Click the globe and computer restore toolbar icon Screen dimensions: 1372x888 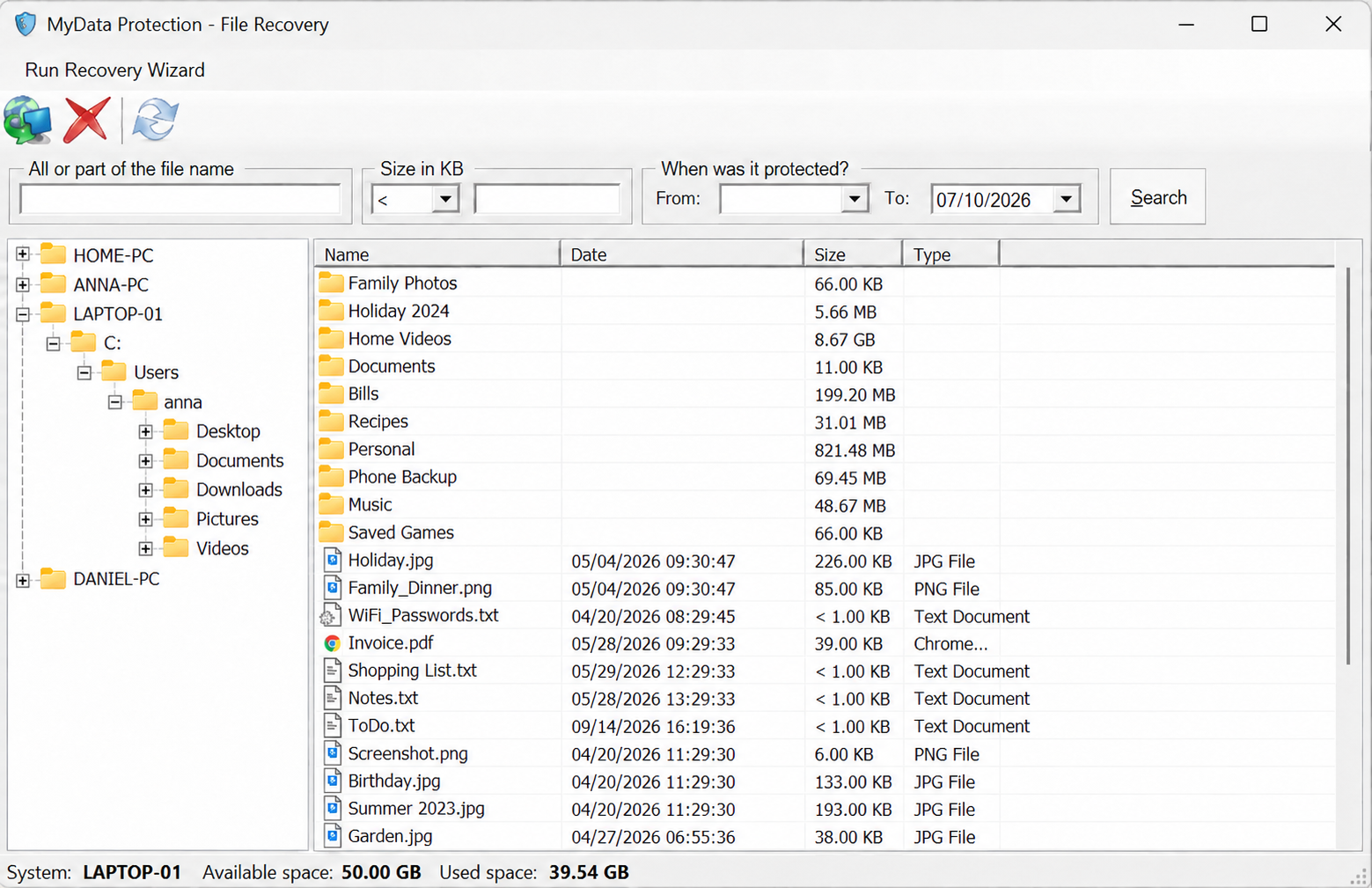[x=27, y=120]
